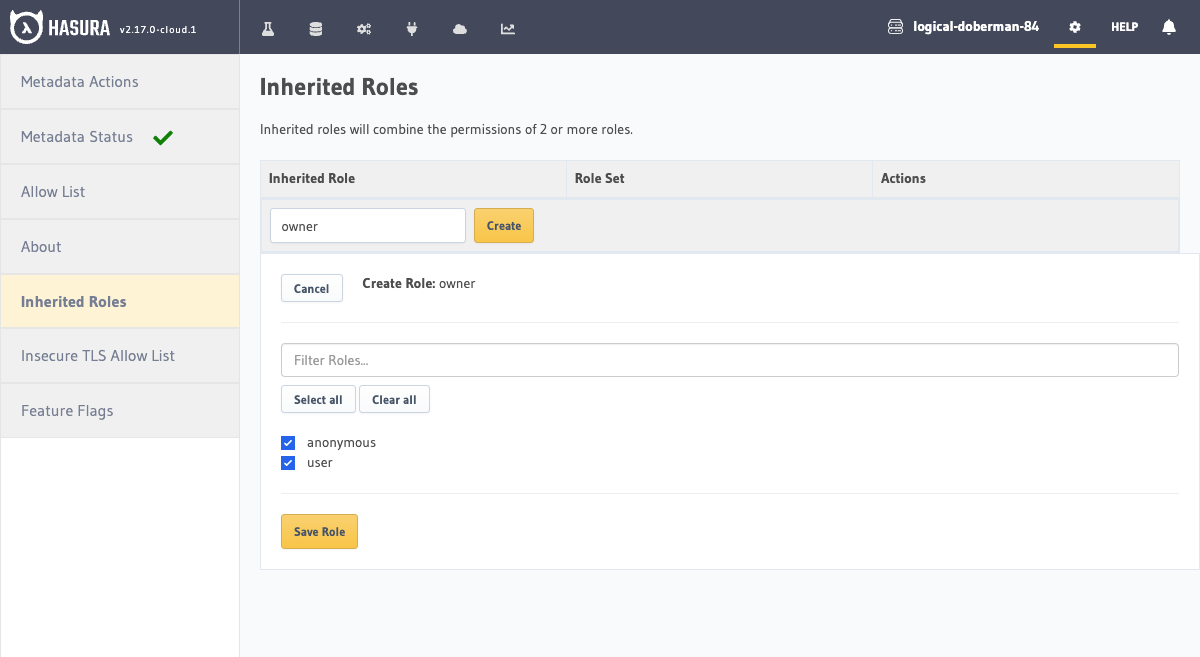Focus the Filter Roles search field
Viewport: 1200px width, 657px height.
(x=729, y=360)
